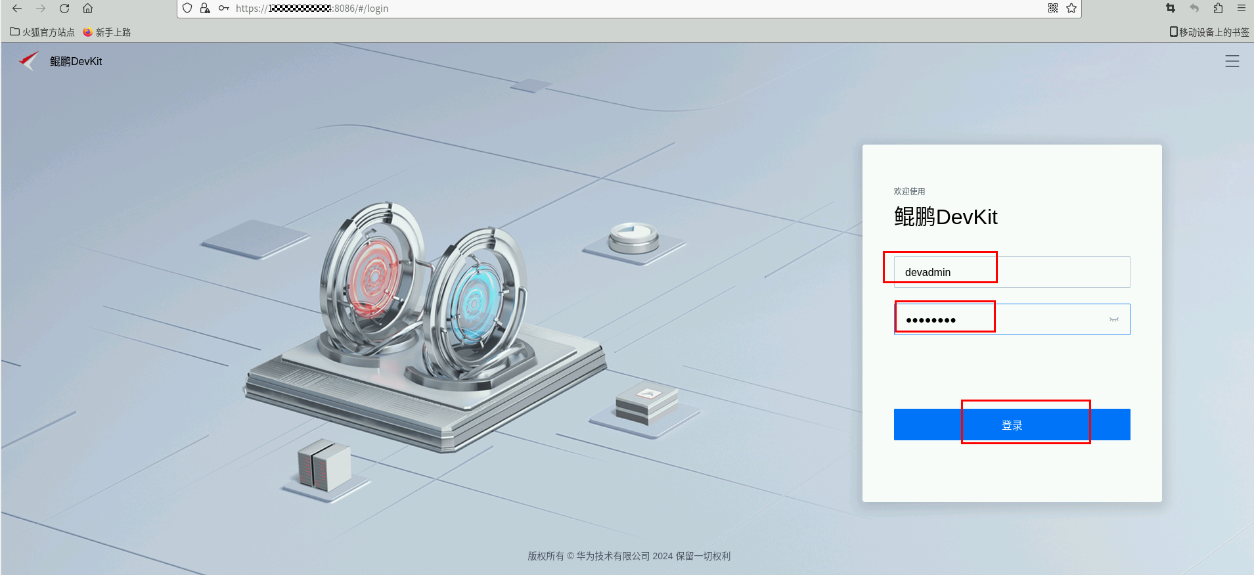Click the screenshot crop toolbar icon
This screenshot has width=1254, height=575.
(x=1171, y=8)
